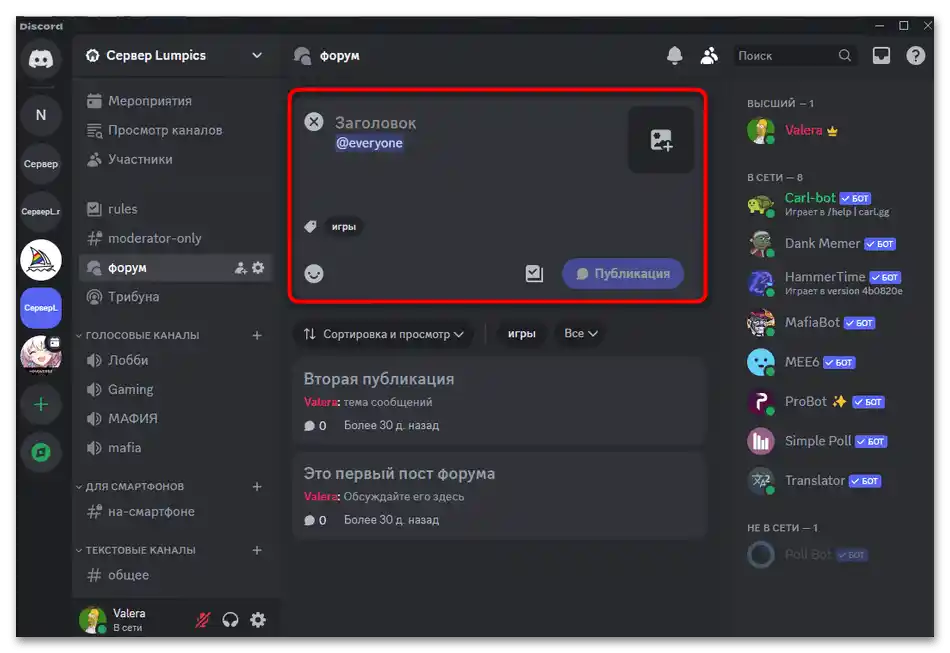Open the emoji picker in the post composer
Viewport: 950px width, 653px height.
coord(314,273)
